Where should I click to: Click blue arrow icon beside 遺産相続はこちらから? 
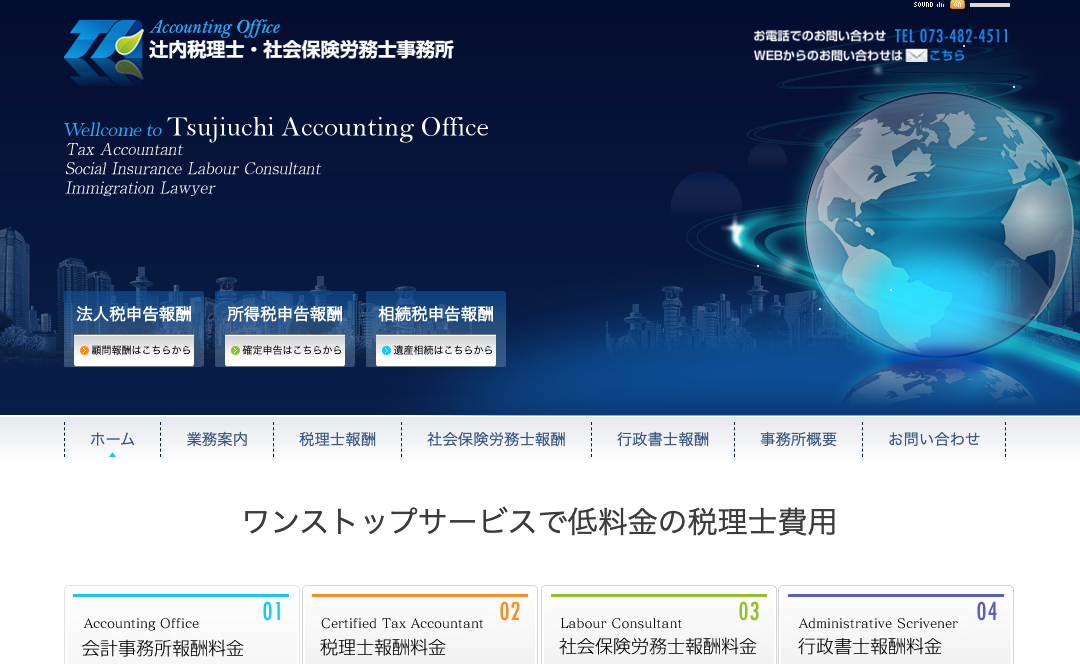tap(386, 351)
